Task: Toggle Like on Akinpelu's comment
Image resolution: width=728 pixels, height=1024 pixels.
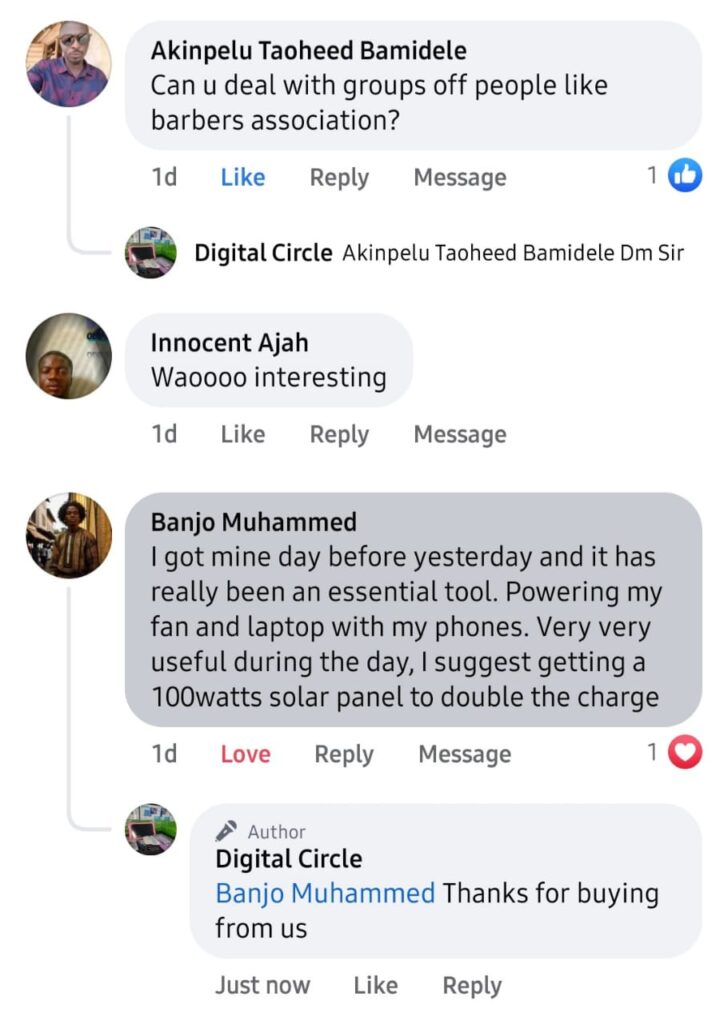Action: [242, 178]
